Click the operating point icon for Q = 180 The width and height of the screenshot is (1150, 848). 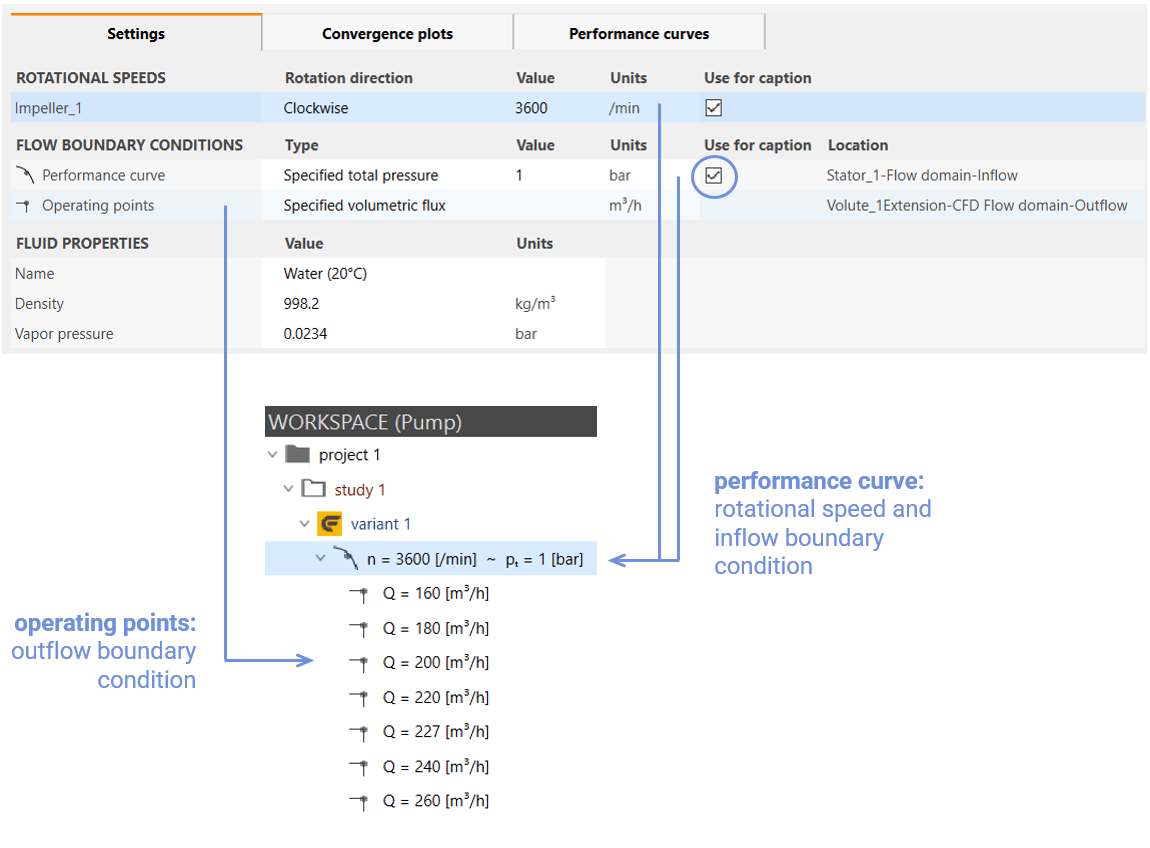pyautogui.click(x=359, y=629)
